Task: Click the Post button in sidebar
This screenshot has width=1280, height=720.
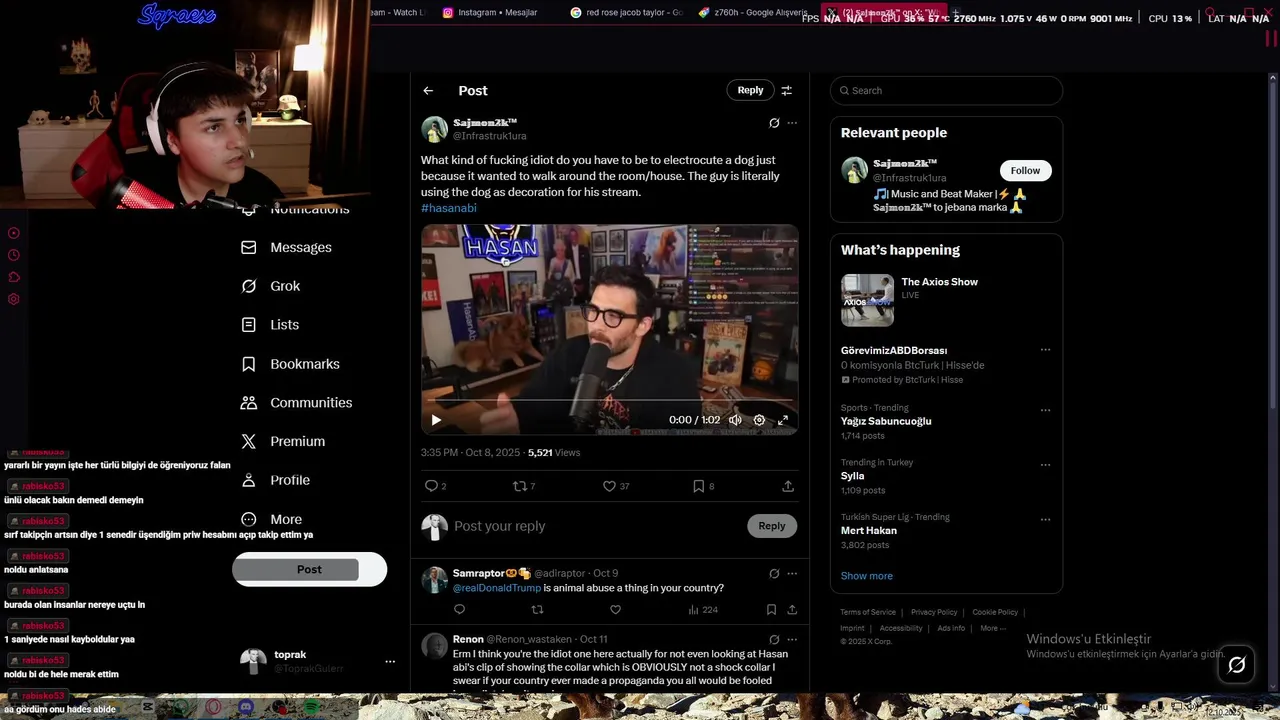Action: coord(309,569)
